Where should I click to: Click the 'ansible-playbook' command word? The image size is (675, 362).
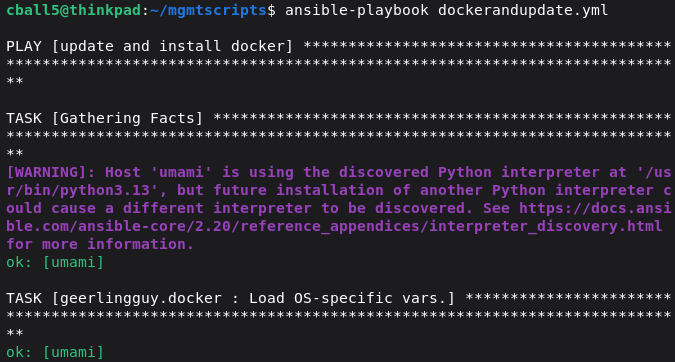[357, 10]
